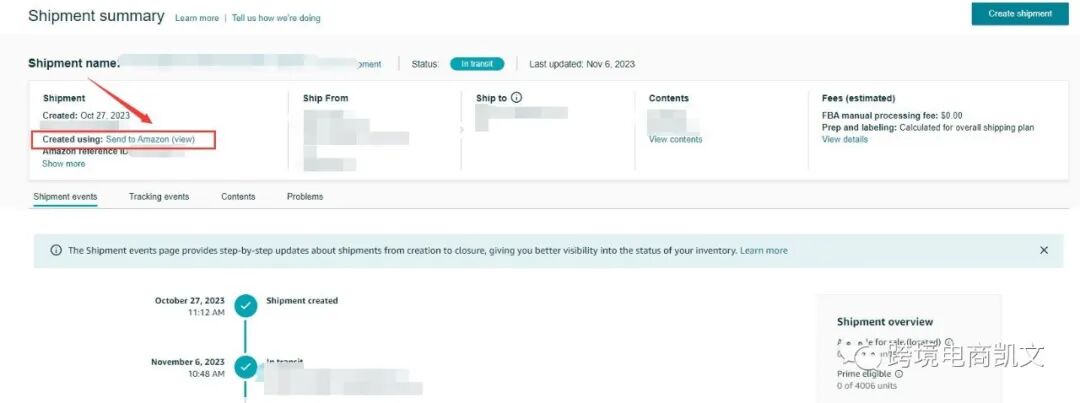
Task: Select the 0 of 4006 units text
Action: tap(867, 386)
